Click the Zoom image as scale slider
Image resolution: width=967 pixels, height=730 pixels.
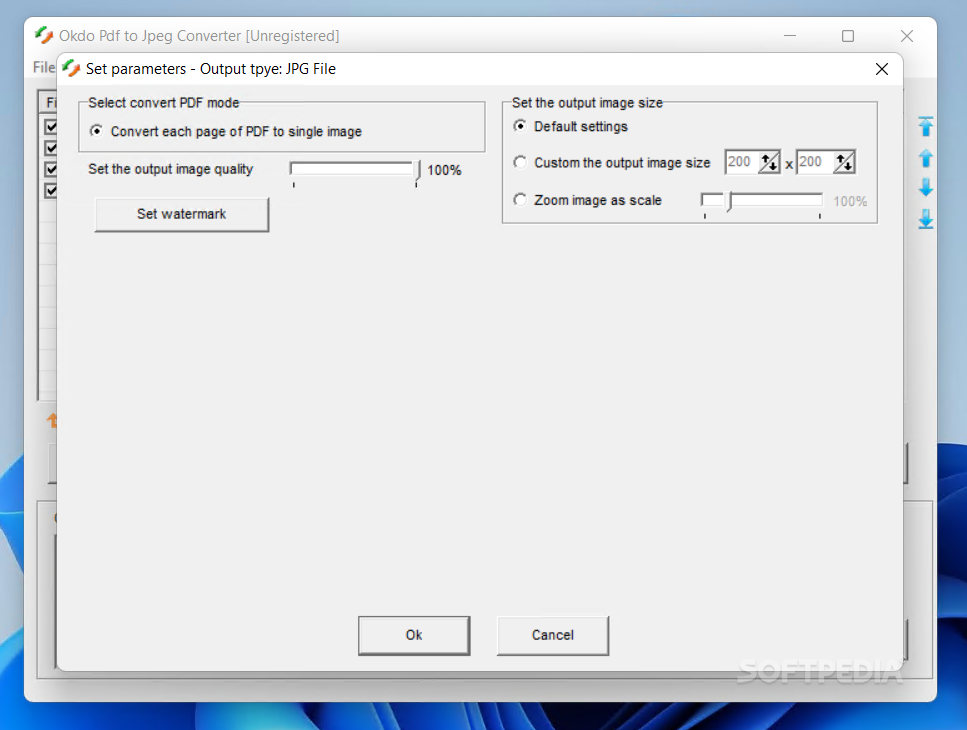(x=762, y=203)
